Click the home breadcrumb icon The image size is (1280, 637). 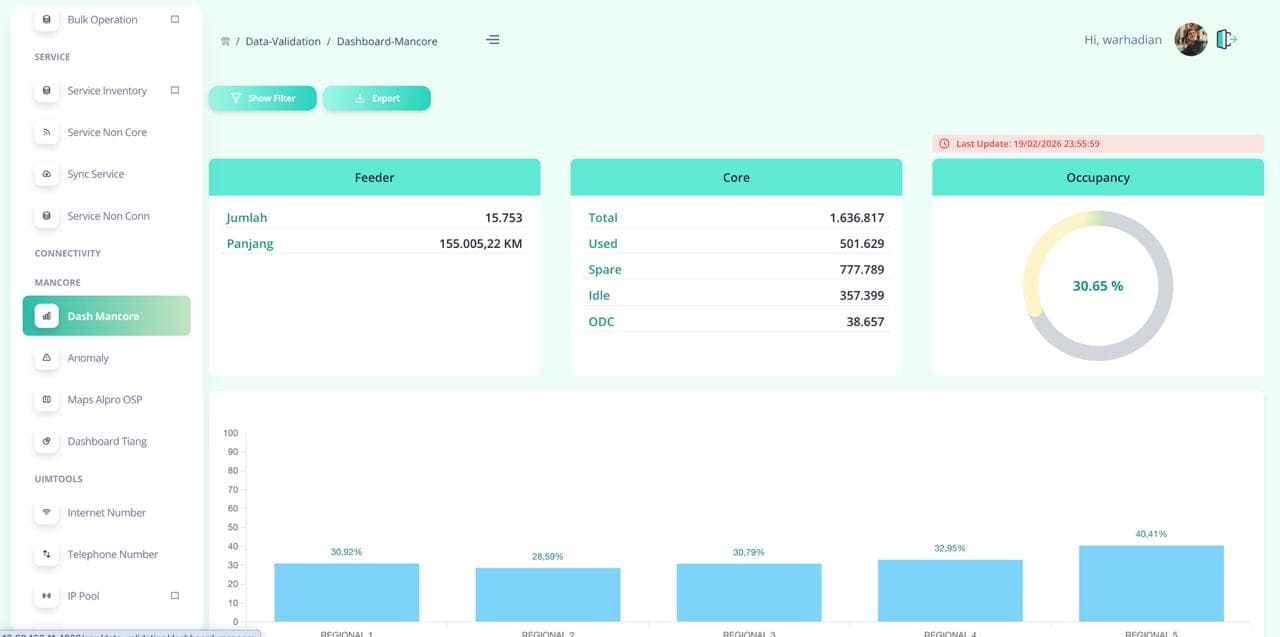(x=225, y=42)
